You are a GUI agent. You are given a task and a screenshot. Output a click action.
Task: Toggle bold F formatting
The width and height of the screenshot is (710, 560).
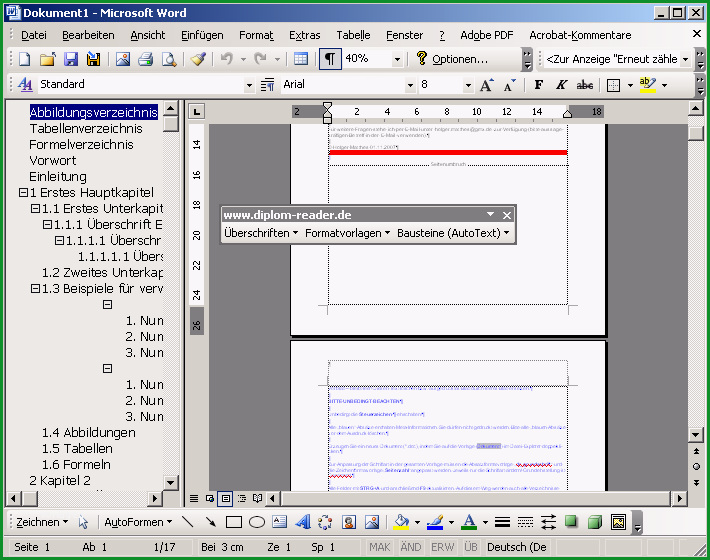(x=538, y=85)
